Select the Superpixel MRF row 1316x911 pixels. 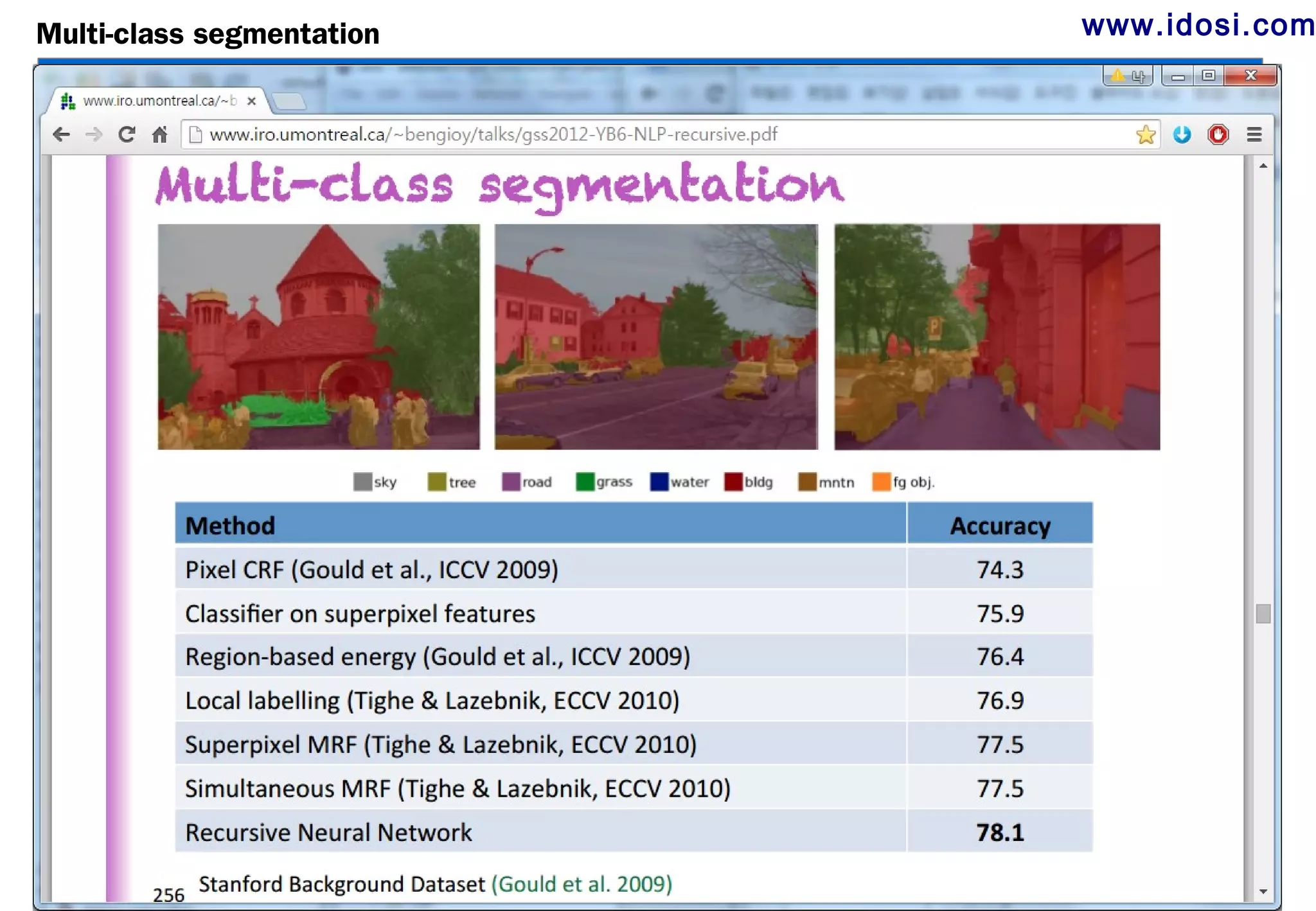tap(634, 744)
